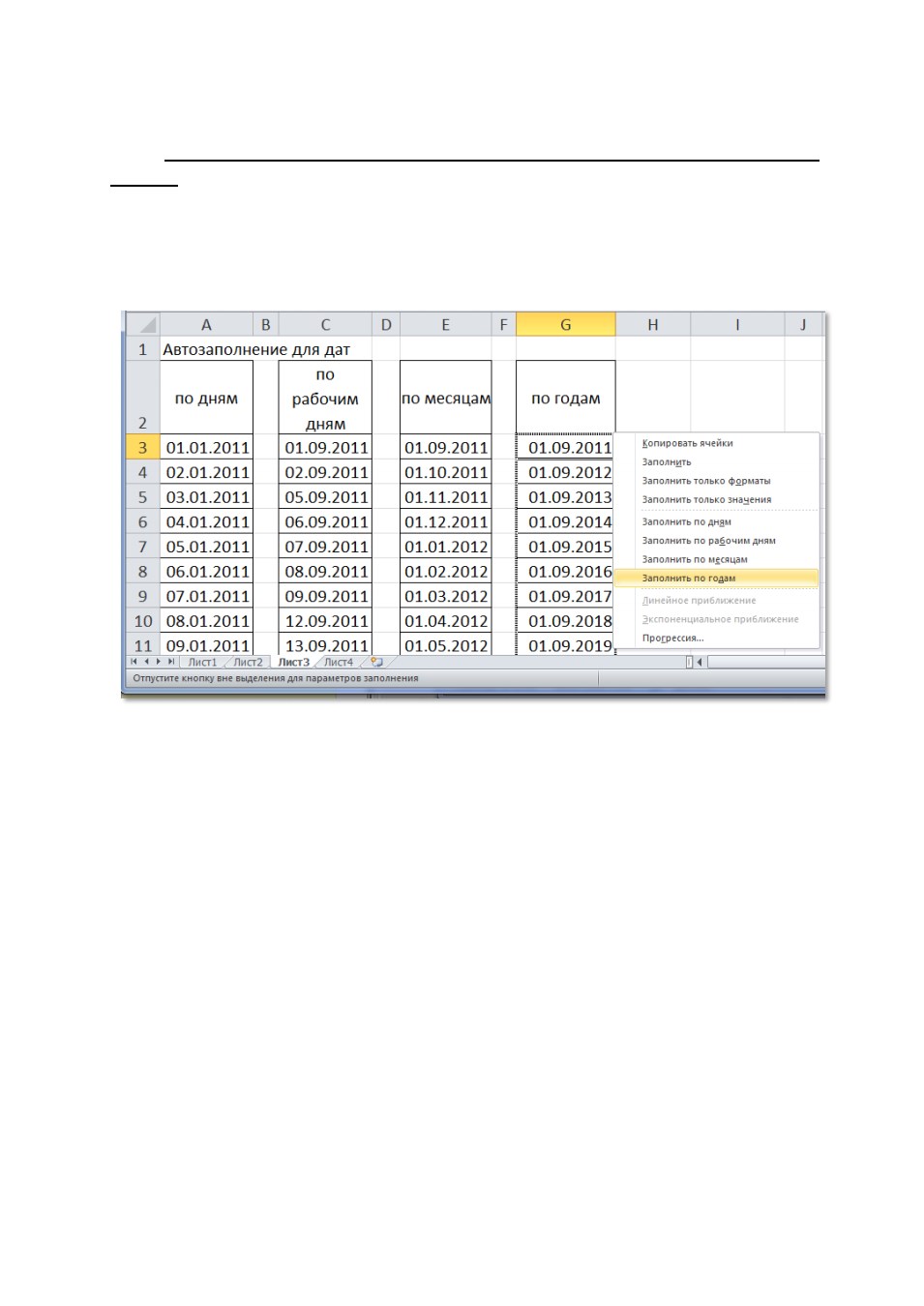Select row 7 header

143,547
